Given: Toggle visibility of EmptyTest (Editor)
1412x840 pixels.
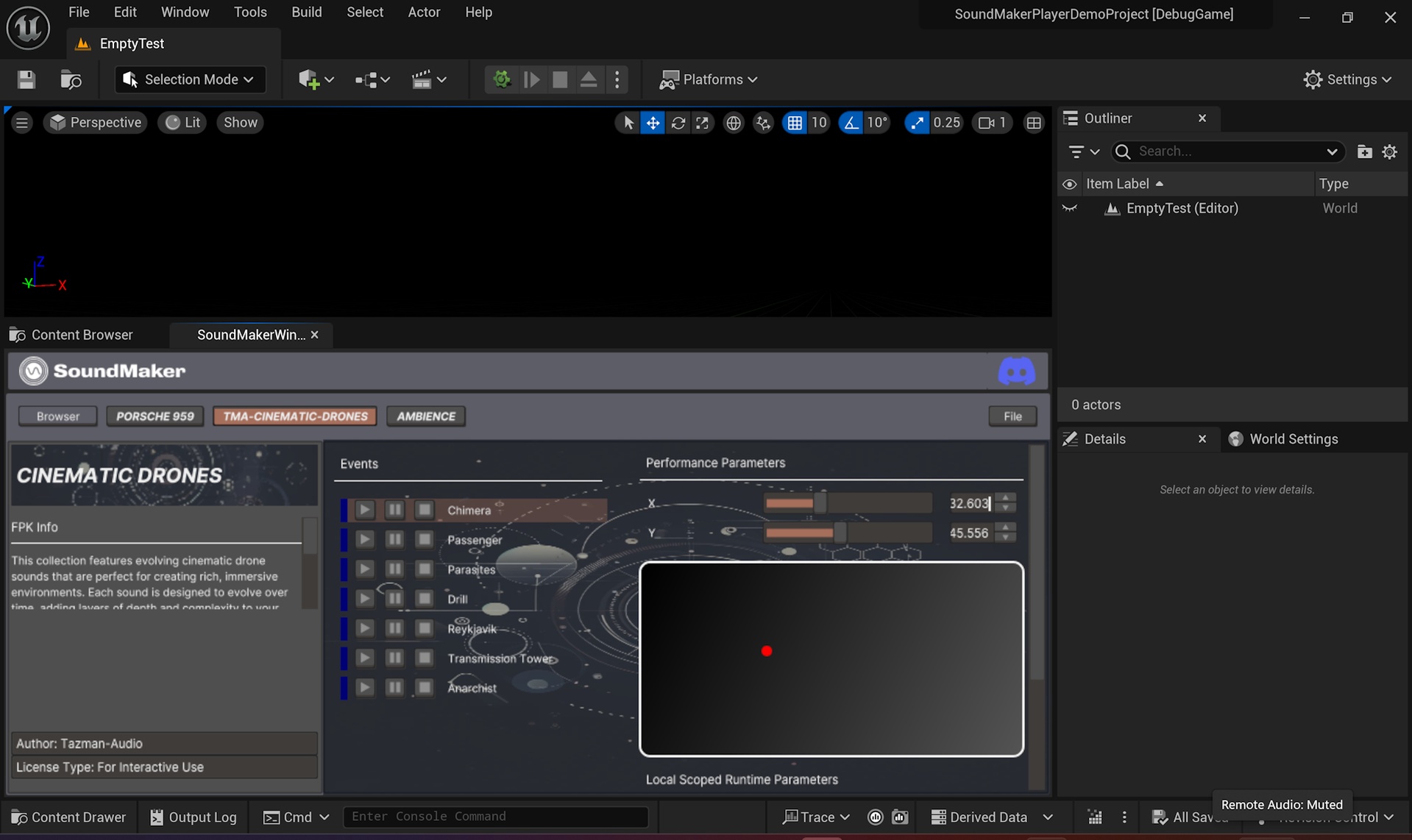Looking at the screenshot, I should 1069,208.
